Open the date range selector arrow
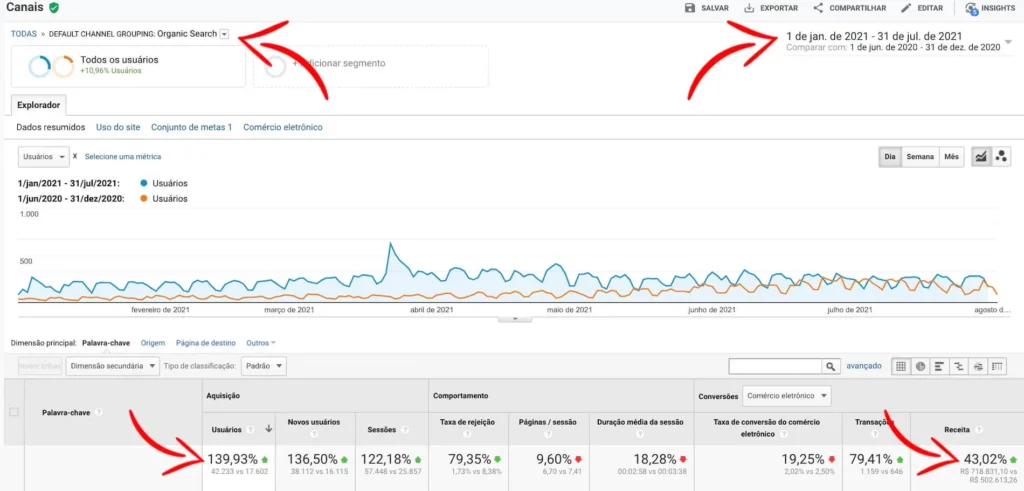Viewport: 1024px width, 491px height. tap(1008, 42)
